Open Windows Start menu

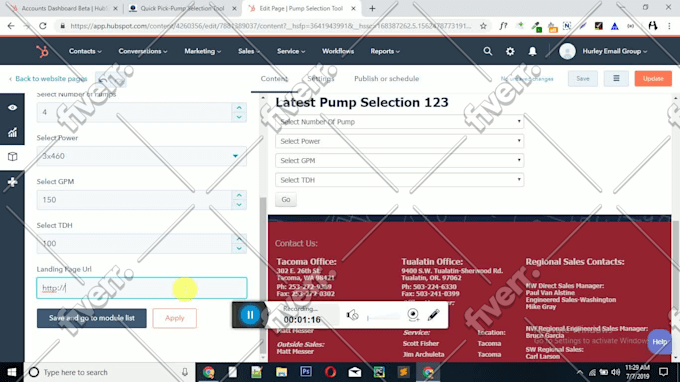click(x=12, y=372)
